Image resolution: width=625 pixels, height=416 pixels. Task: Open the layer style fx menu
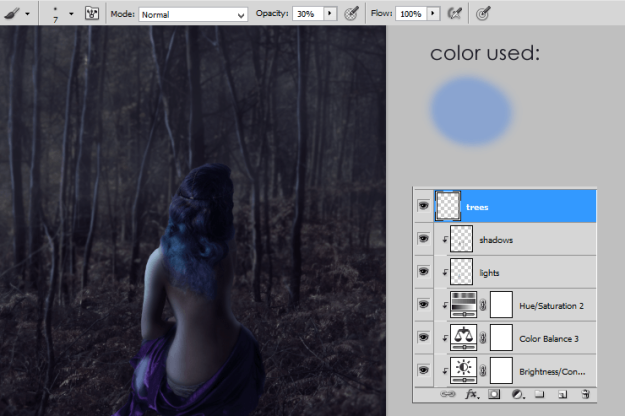(x=472, y=394)
